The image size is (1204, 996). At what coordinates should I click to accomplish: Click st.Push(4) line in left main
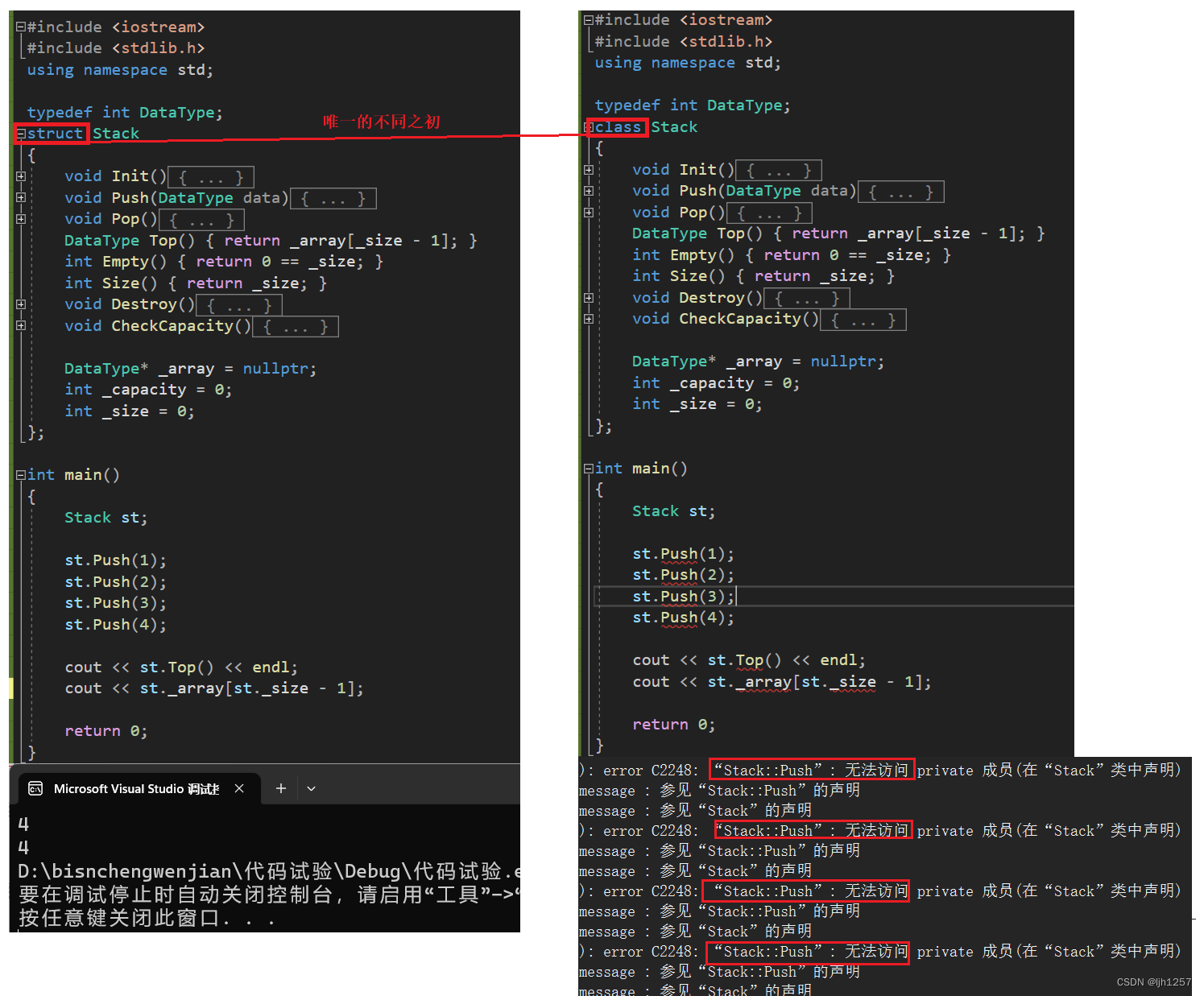[x=116, y=625]
